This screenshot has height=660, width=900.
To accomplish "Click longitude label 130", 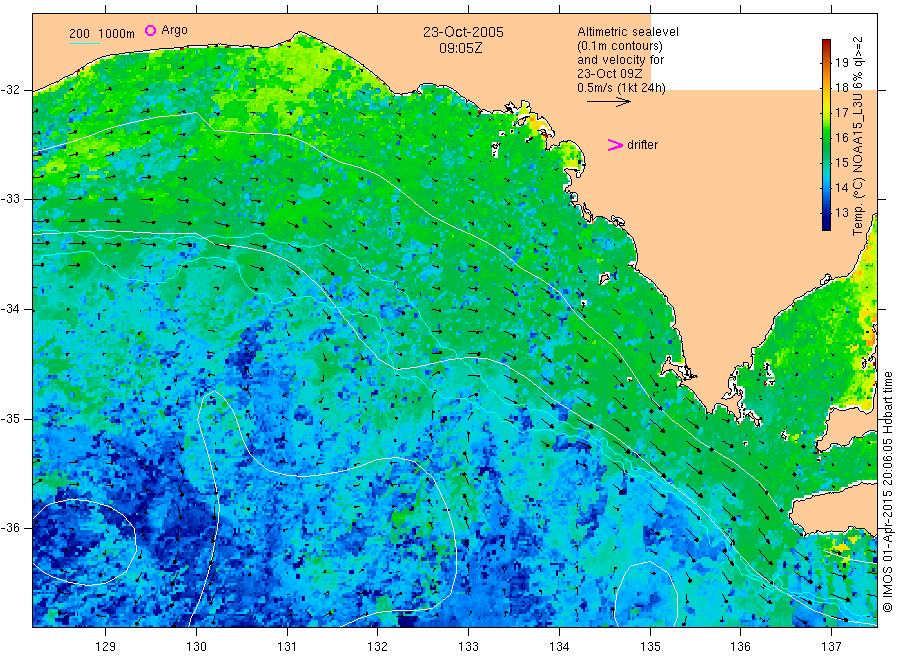I will pos(196,647).
